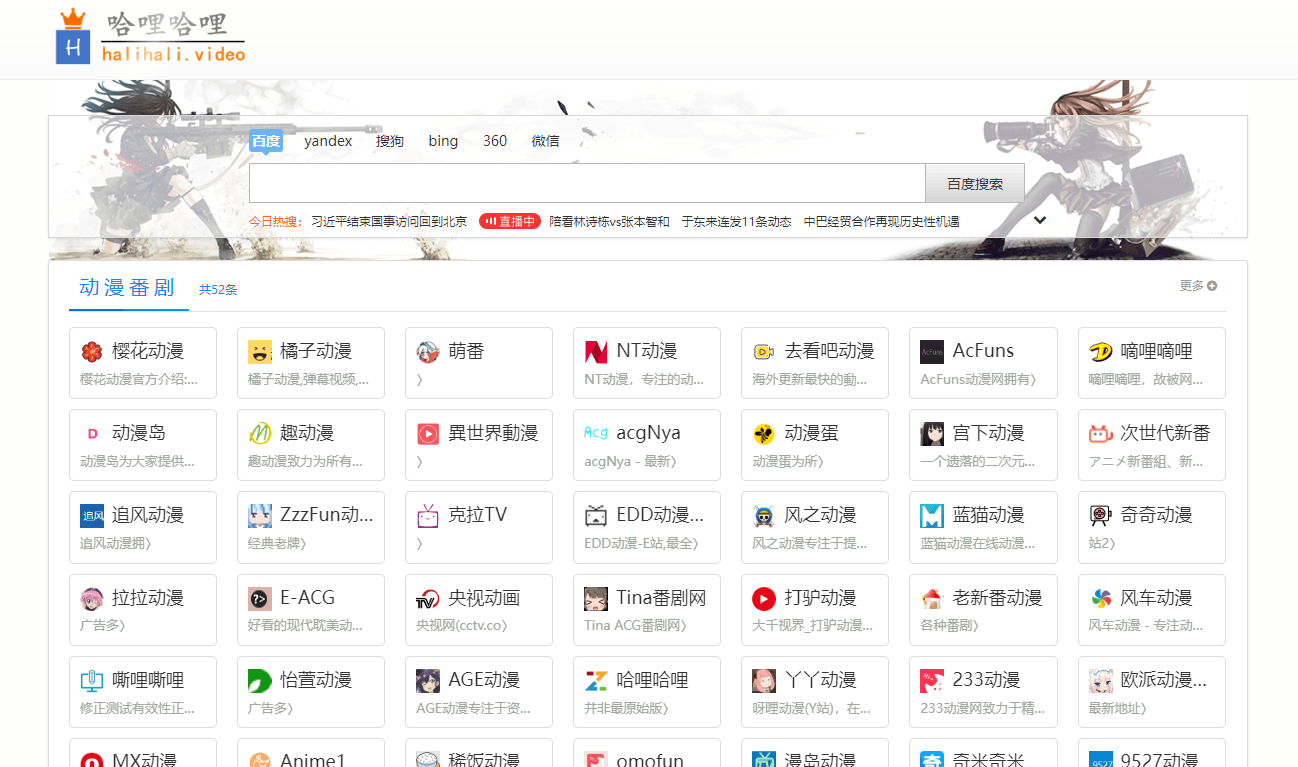Click the red 直播中 live badge
The width and height of the screenshot is (1298, 767).
pos(510,222)
